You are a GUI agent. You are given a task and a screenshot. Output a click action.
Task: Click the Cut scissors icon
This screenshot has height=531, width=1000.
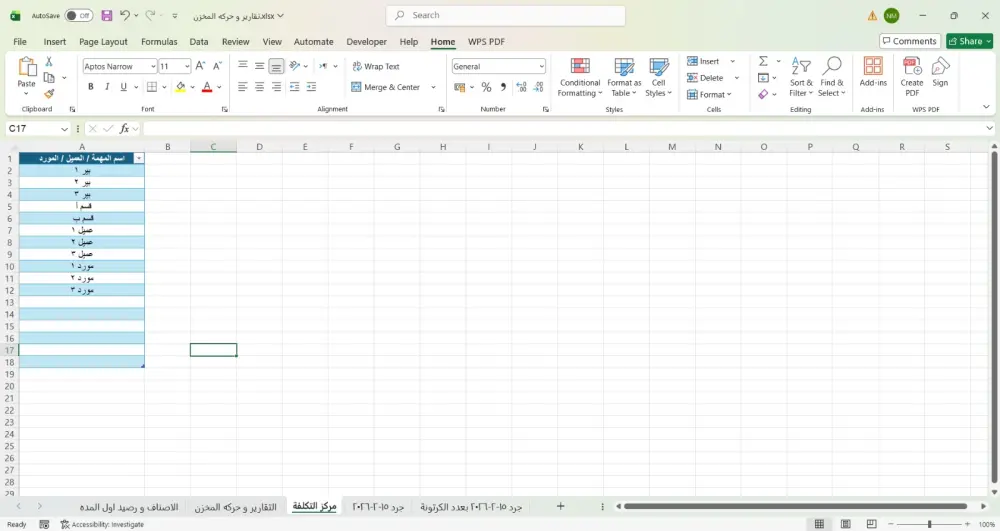click(49, 62)
